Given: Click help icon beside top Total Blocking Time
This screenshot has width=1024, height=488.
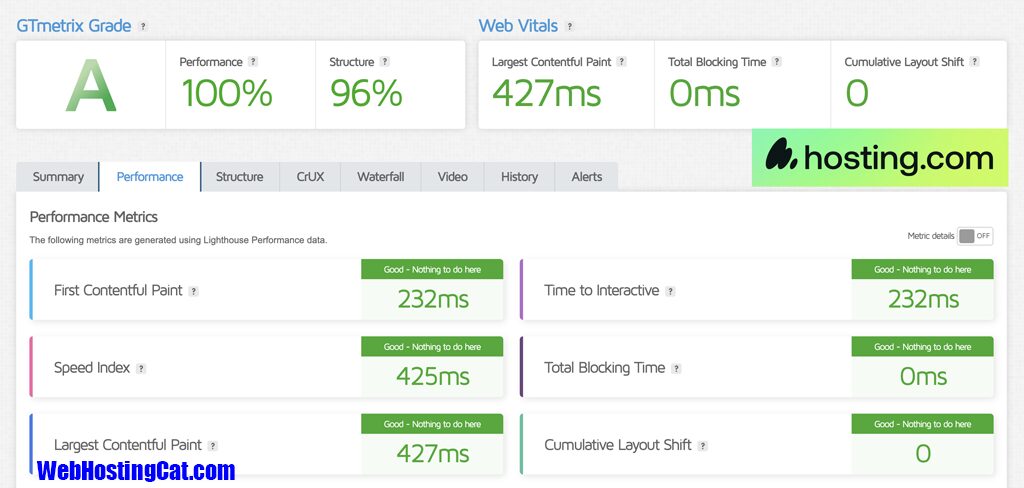Looking at the screenshot, I should pyautogui.click(x=776, y=61).
